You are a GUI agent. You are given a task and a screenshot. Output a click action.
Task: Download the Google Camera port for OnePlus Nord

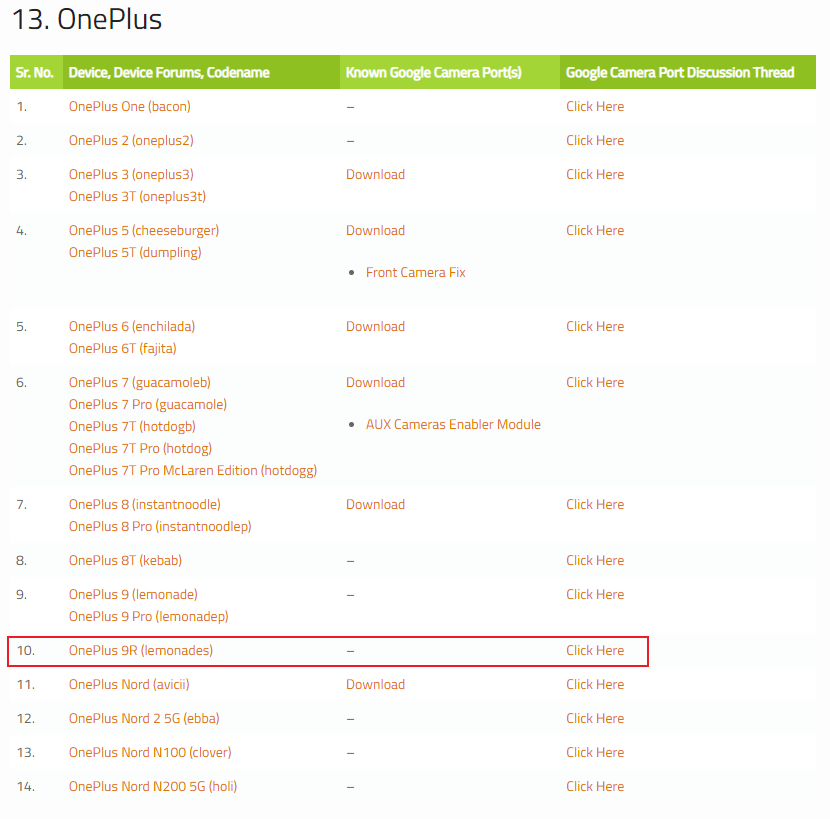(x=375, y=685)
